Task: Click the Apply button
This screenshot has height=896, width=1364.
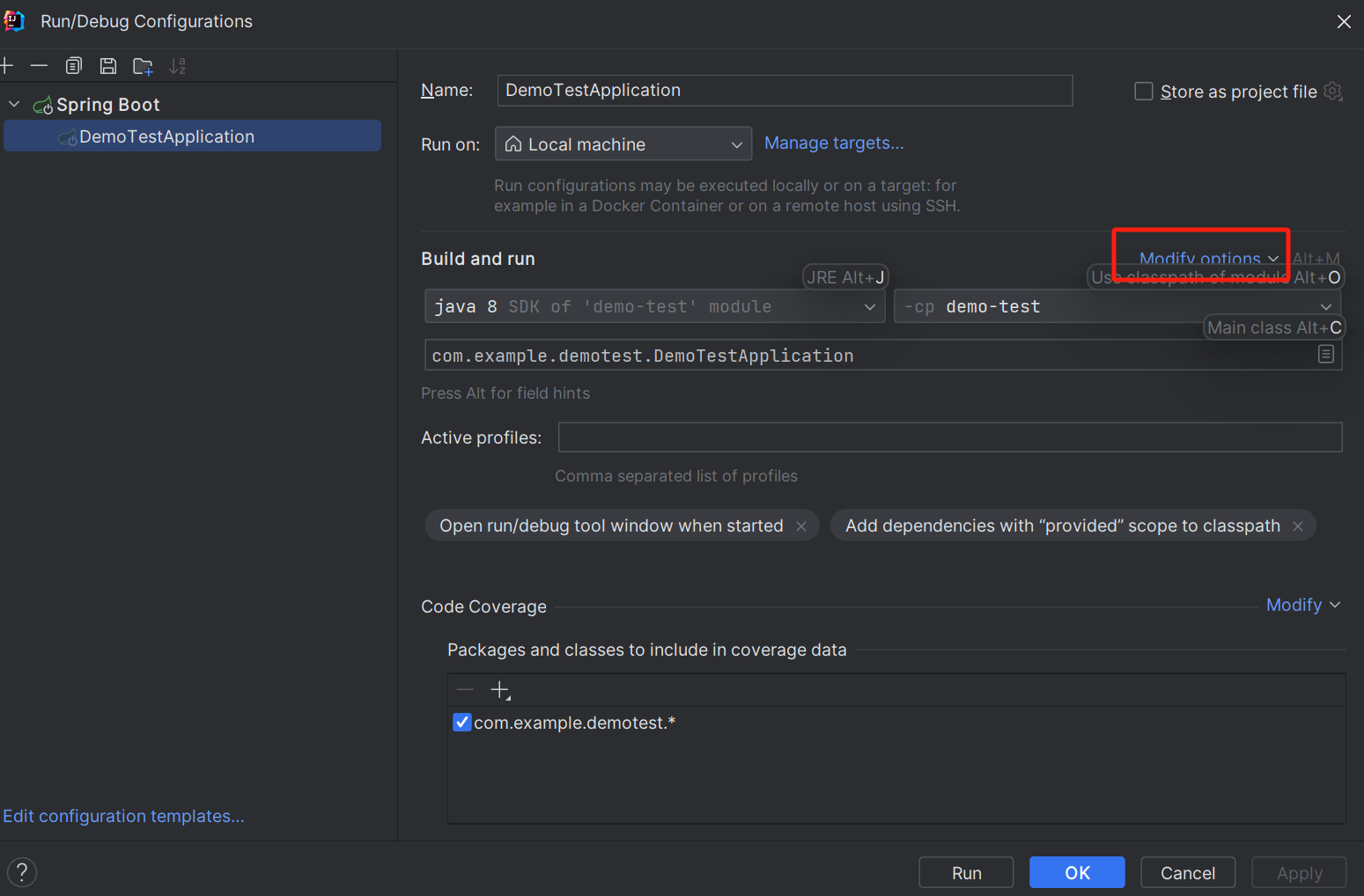Action: click(x=1299, y=872)
